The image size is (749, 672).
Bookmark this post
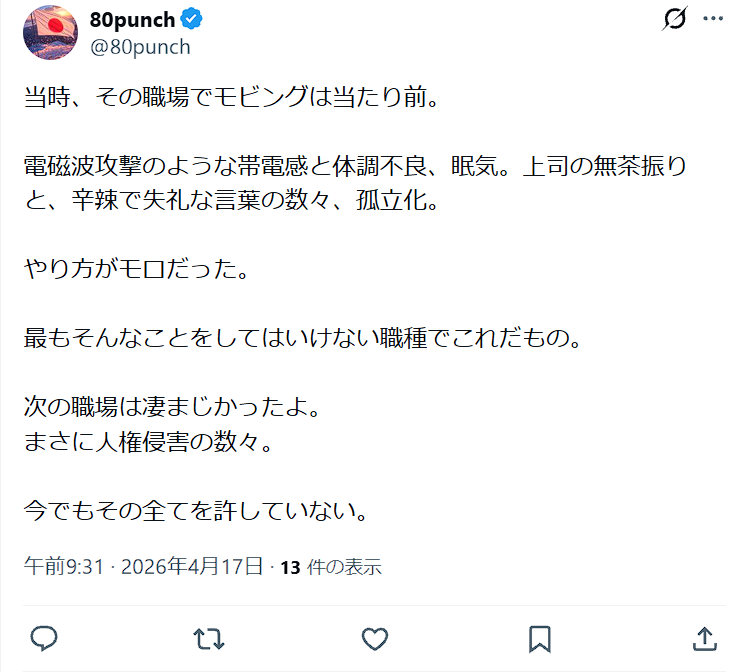(x=539, y=637)
